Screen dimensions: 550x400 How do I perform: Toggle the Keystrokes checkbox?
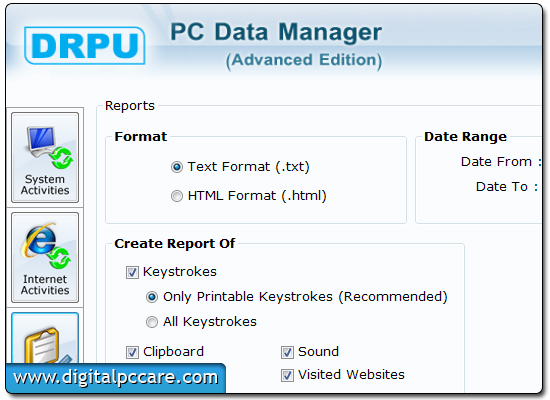tap(132, 272)
